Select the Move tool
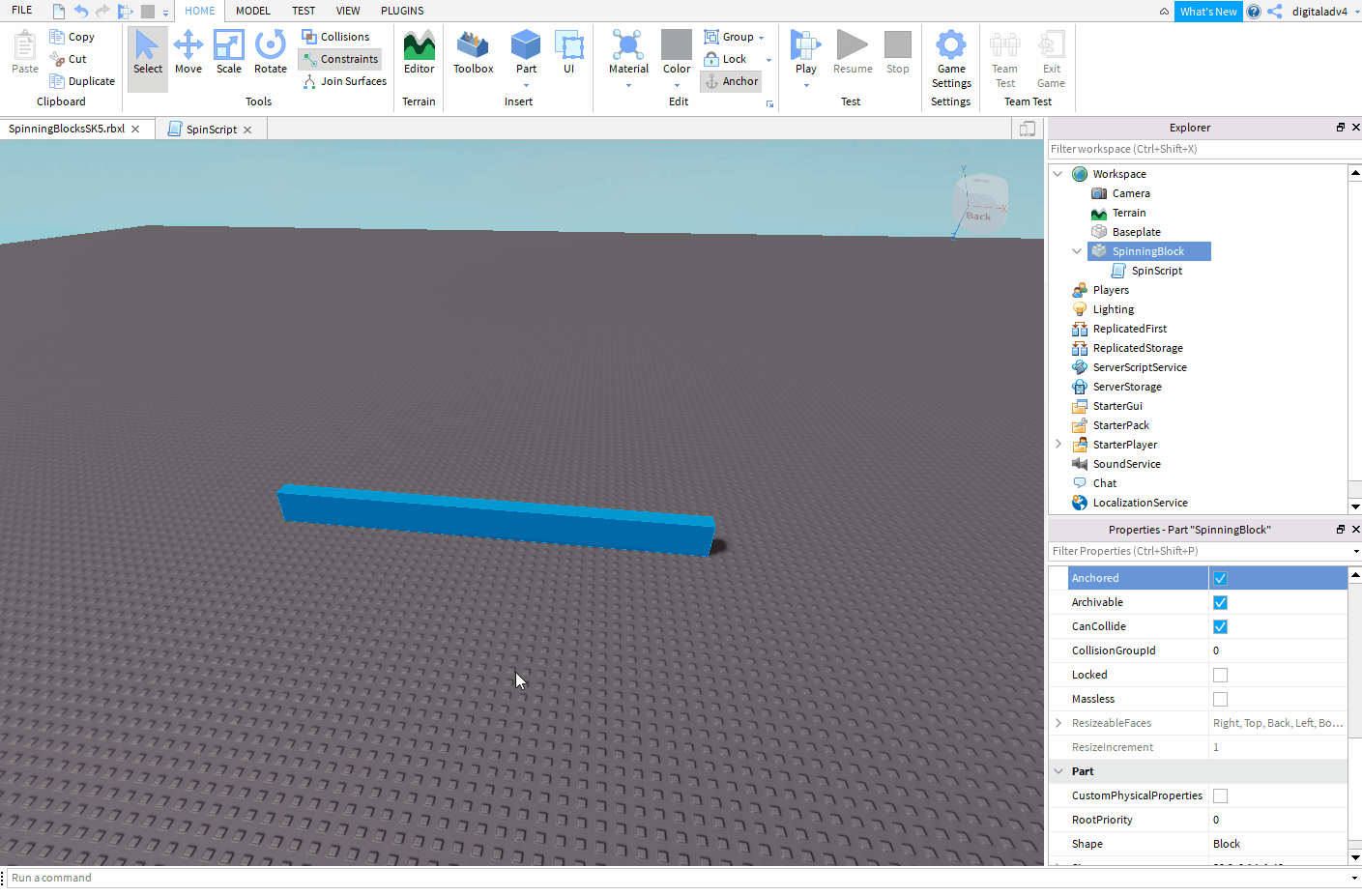Screen dimensions: 1362x896 [x=188, y=53]
